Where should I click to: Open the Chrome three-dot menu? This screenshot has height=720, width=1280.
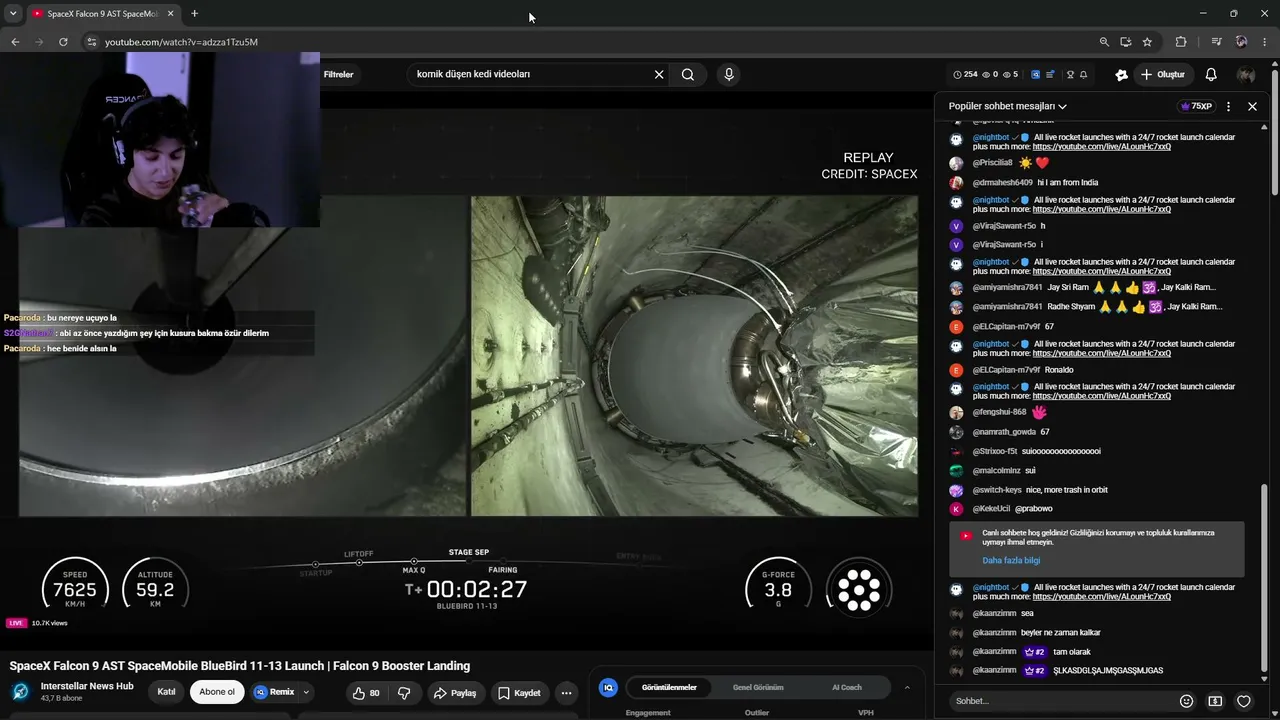coord(1265,42)
